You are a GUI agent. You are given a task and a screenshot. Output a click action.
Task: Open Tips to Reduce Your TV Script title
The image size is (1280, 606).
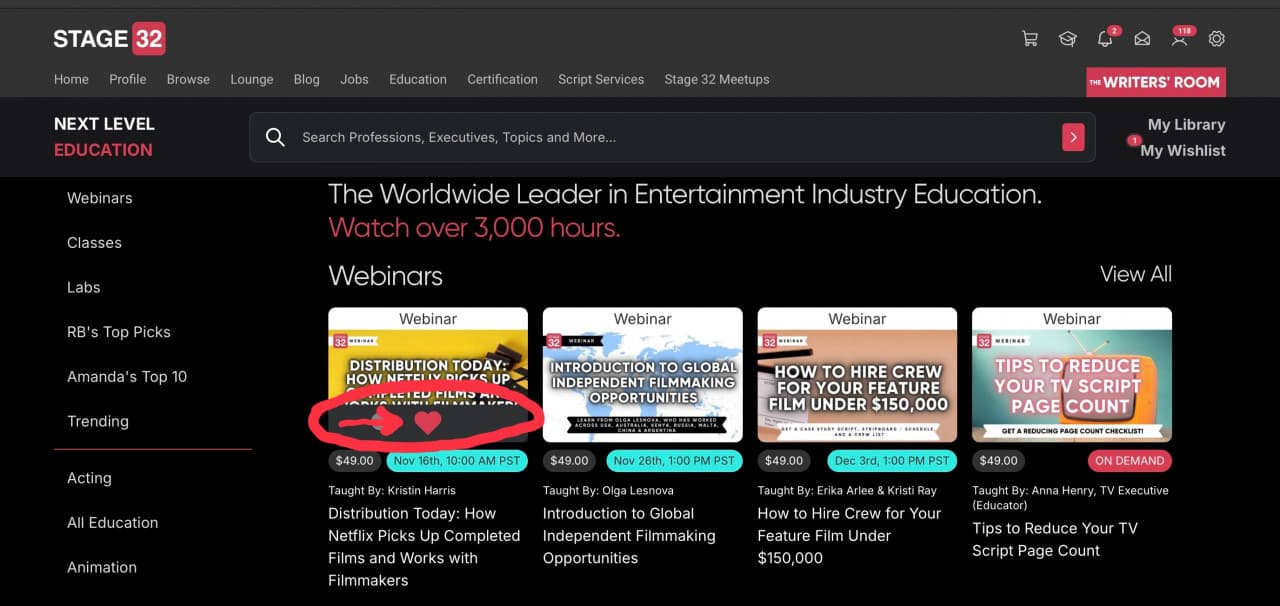click(x=1055, y=540)
